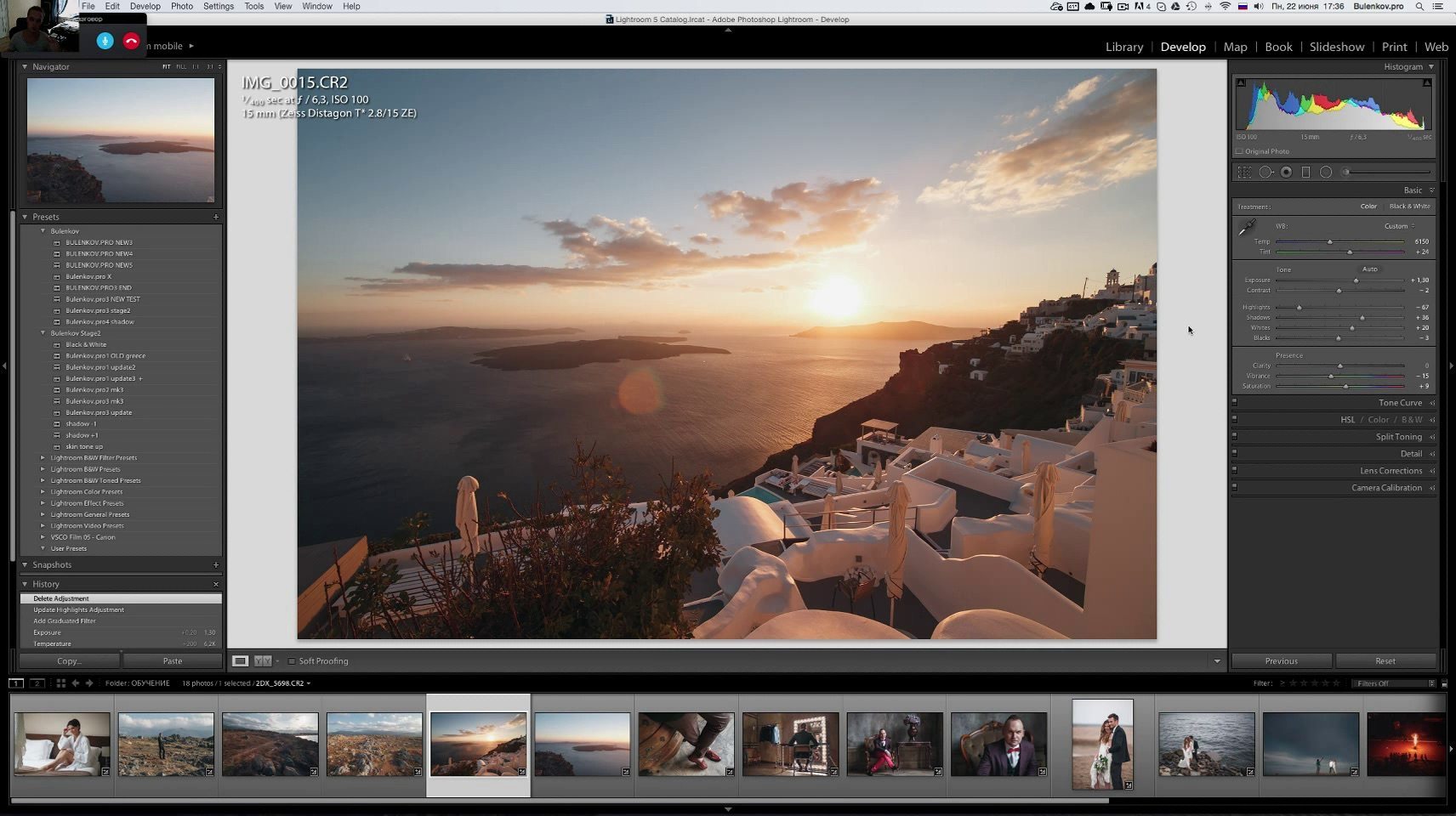Open the Print module
The width and height of the screenshot is (1456, 816).
point(1394,47)
